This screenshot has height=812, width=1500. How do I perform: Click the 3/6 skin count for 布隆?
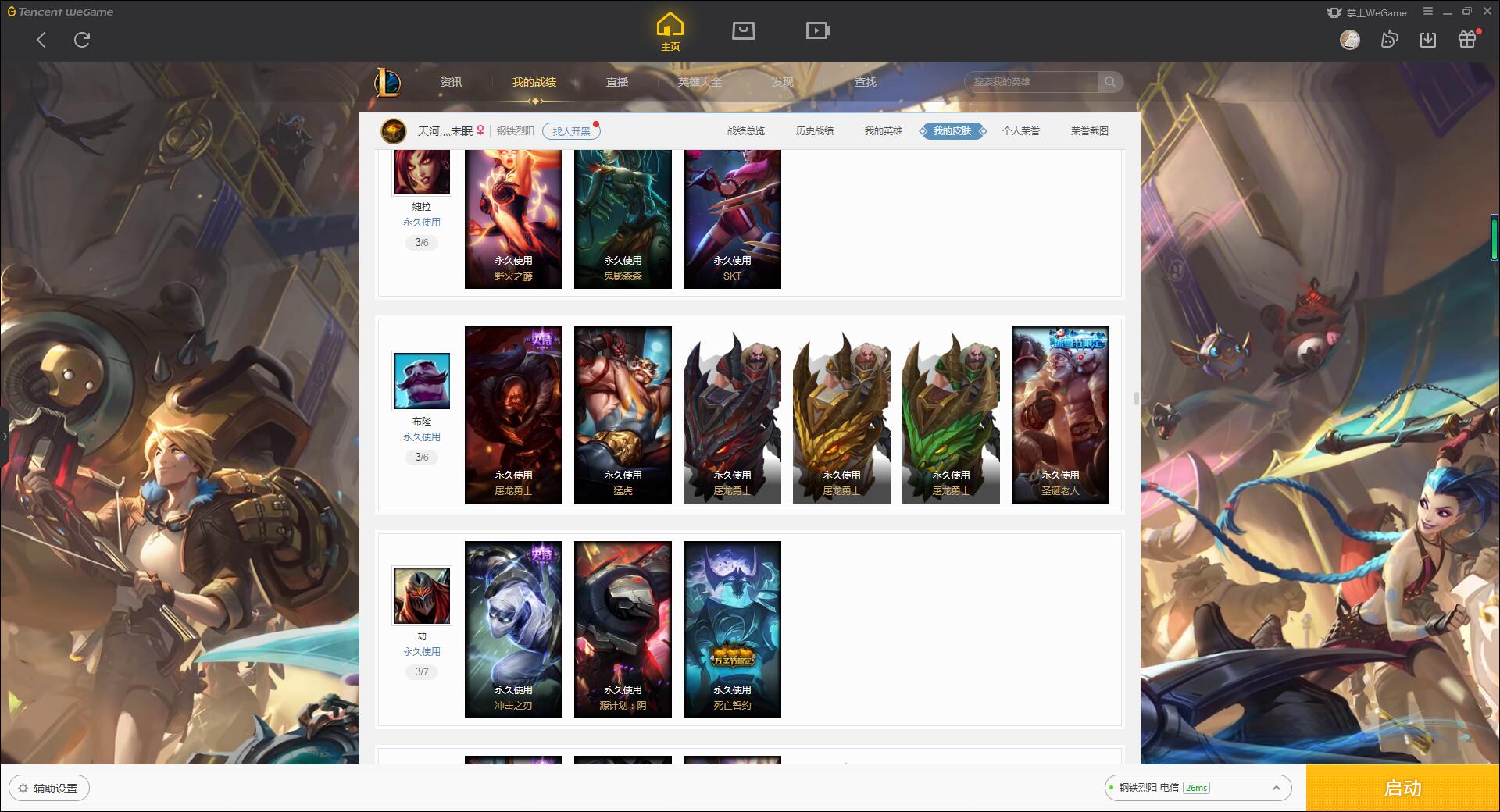click(422, 457)
